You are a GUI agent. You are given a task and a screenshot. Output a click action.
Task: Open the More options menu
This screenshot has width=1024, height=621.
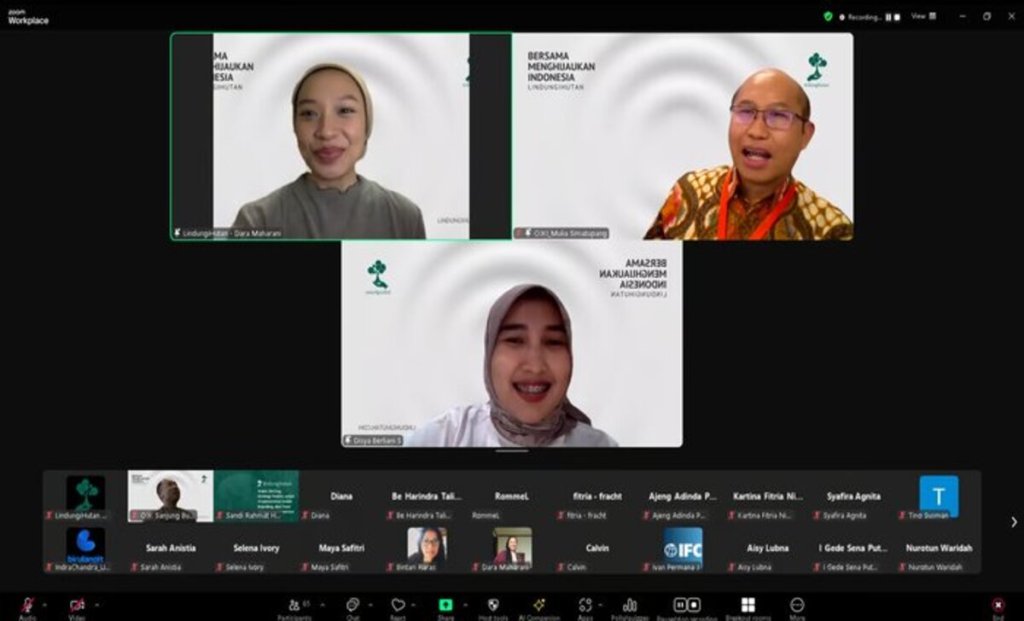click(795, 605)
